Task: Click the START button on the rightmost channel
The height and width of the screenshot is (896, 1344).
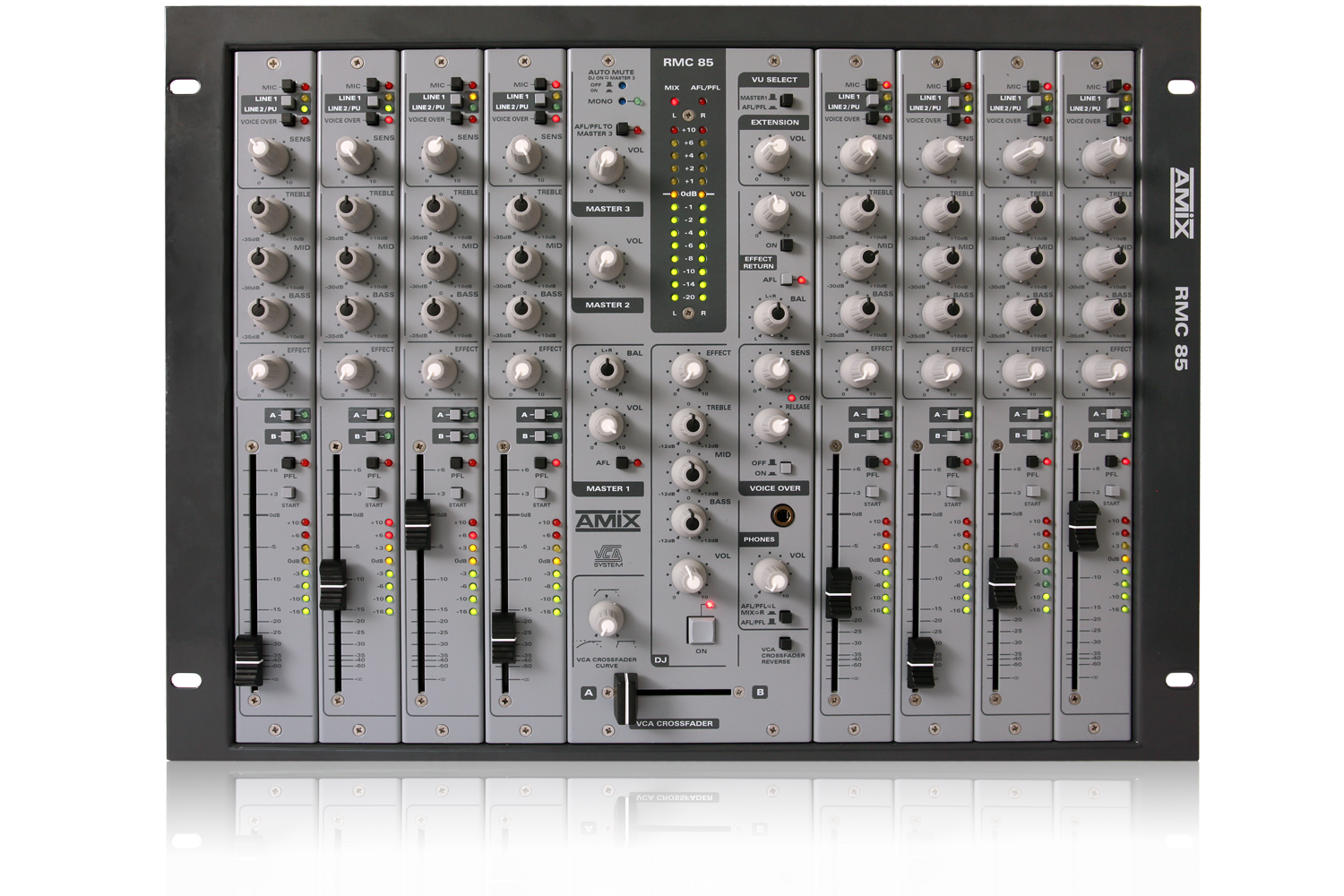Action: pyautogui.click(x=1112, y=491)
